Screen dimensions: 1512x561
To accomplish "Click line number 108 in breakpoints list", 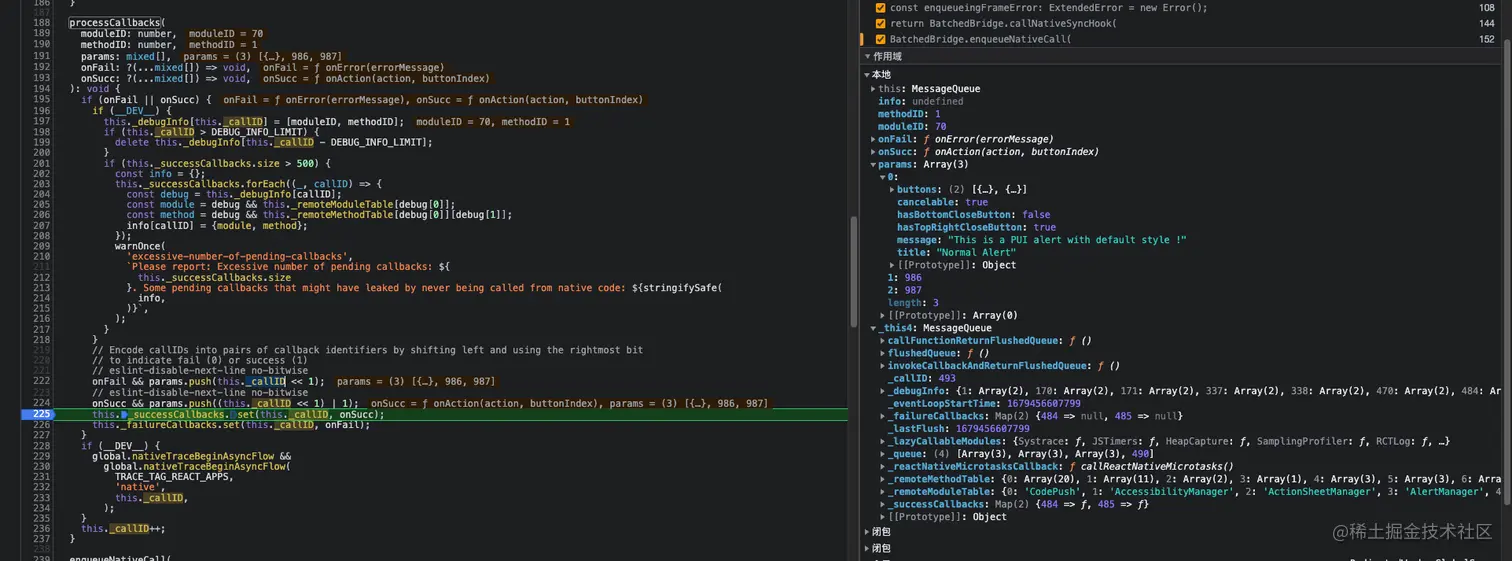I will click(x=1486, y=7).
